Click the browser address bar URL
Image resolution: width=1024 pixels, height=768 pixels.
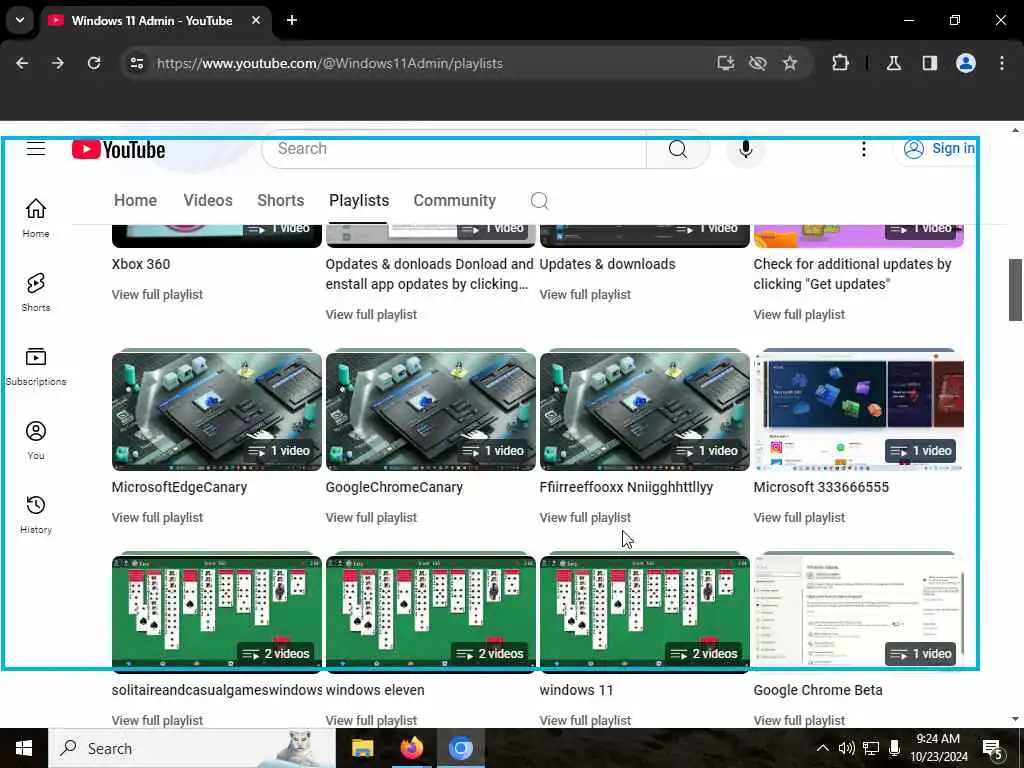330,63
